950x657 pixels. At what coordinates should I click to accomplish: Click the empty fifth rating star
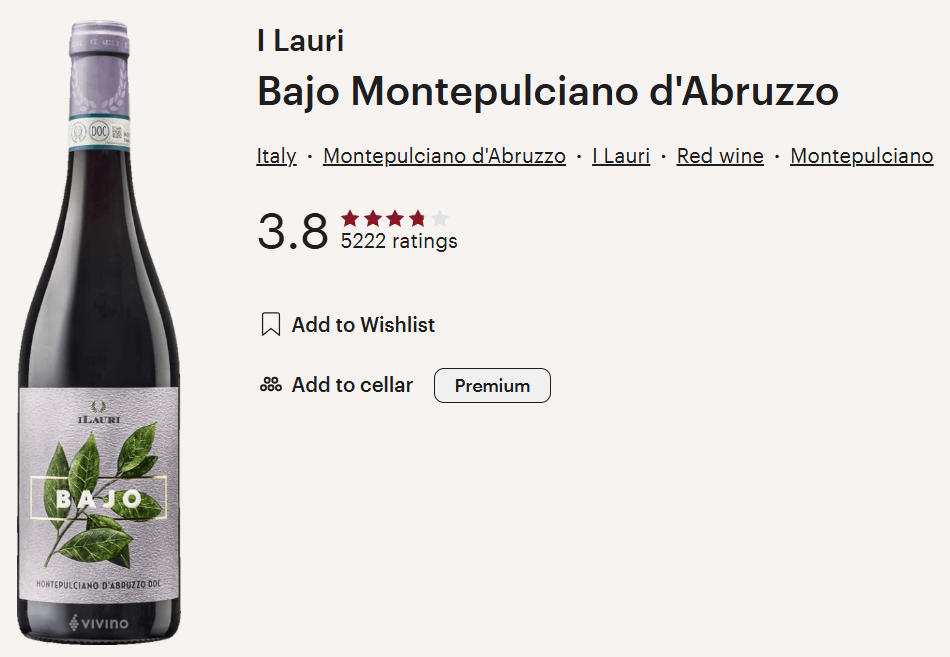440,218
